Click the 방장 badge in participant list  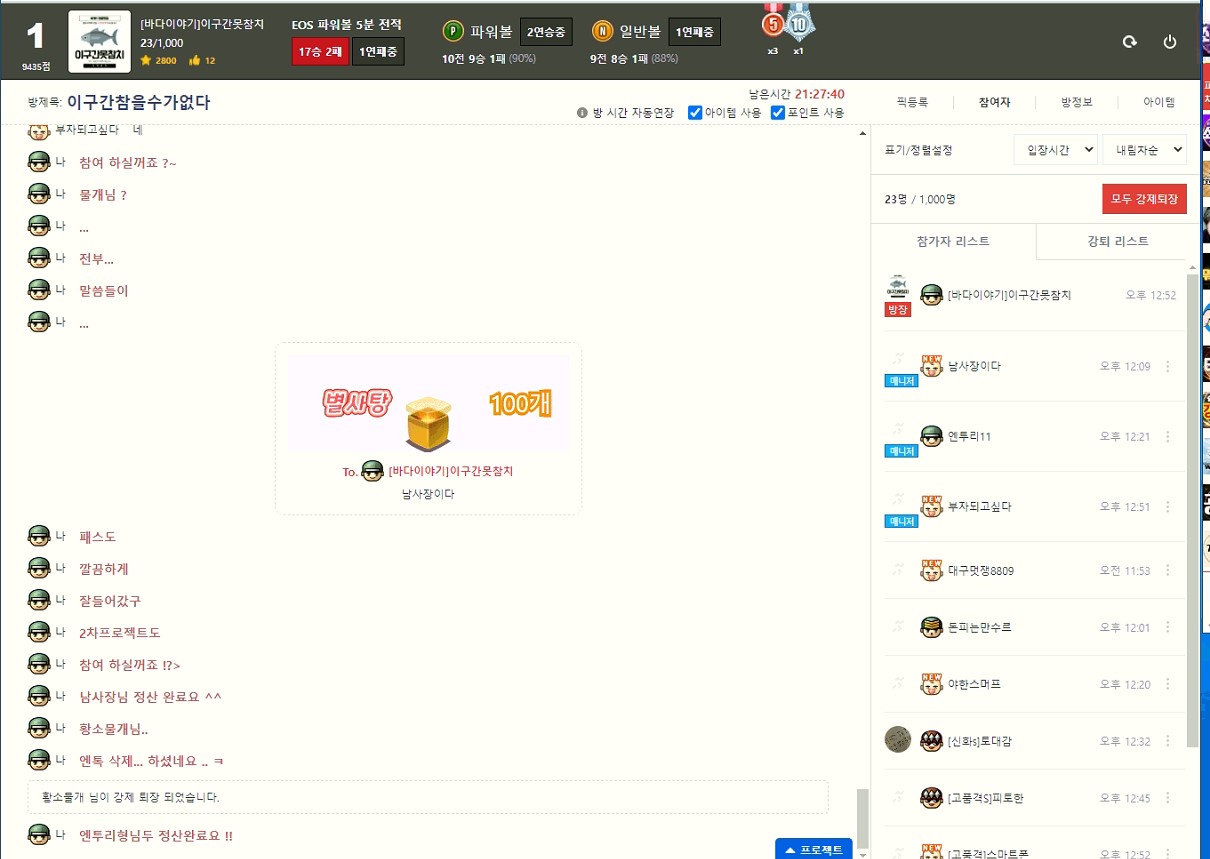click(x=898, y=310)
